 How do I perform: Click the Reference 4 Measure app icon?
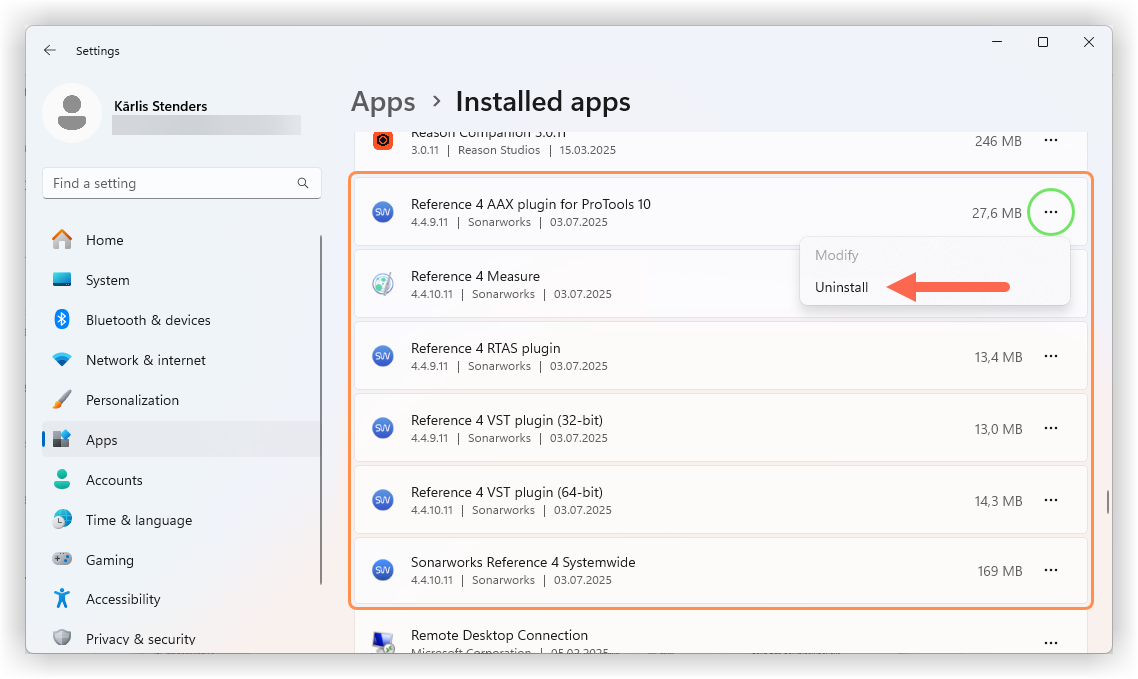coord(382,284)
